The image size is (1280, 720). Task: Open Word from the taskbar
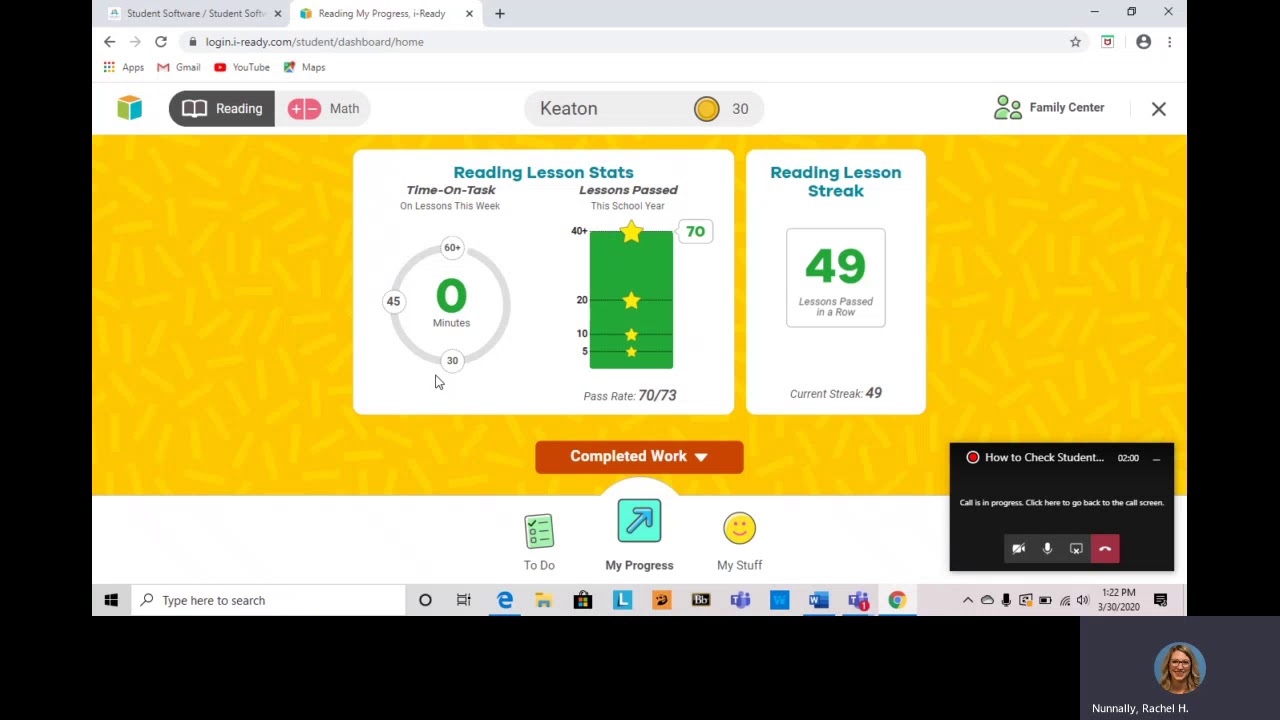point(819,600)
